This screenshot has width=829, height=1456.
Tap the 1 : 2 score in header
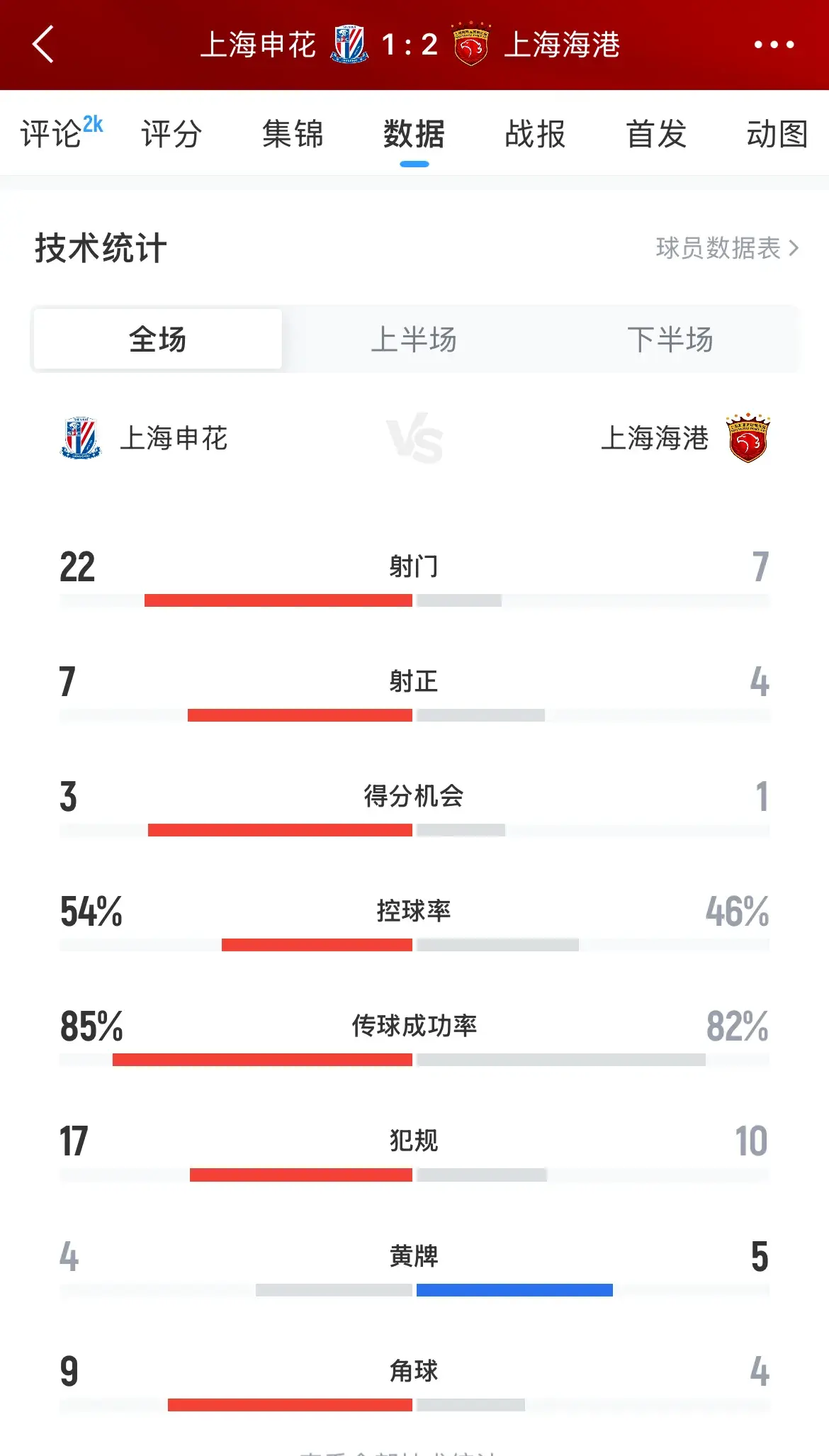[410, 45]
